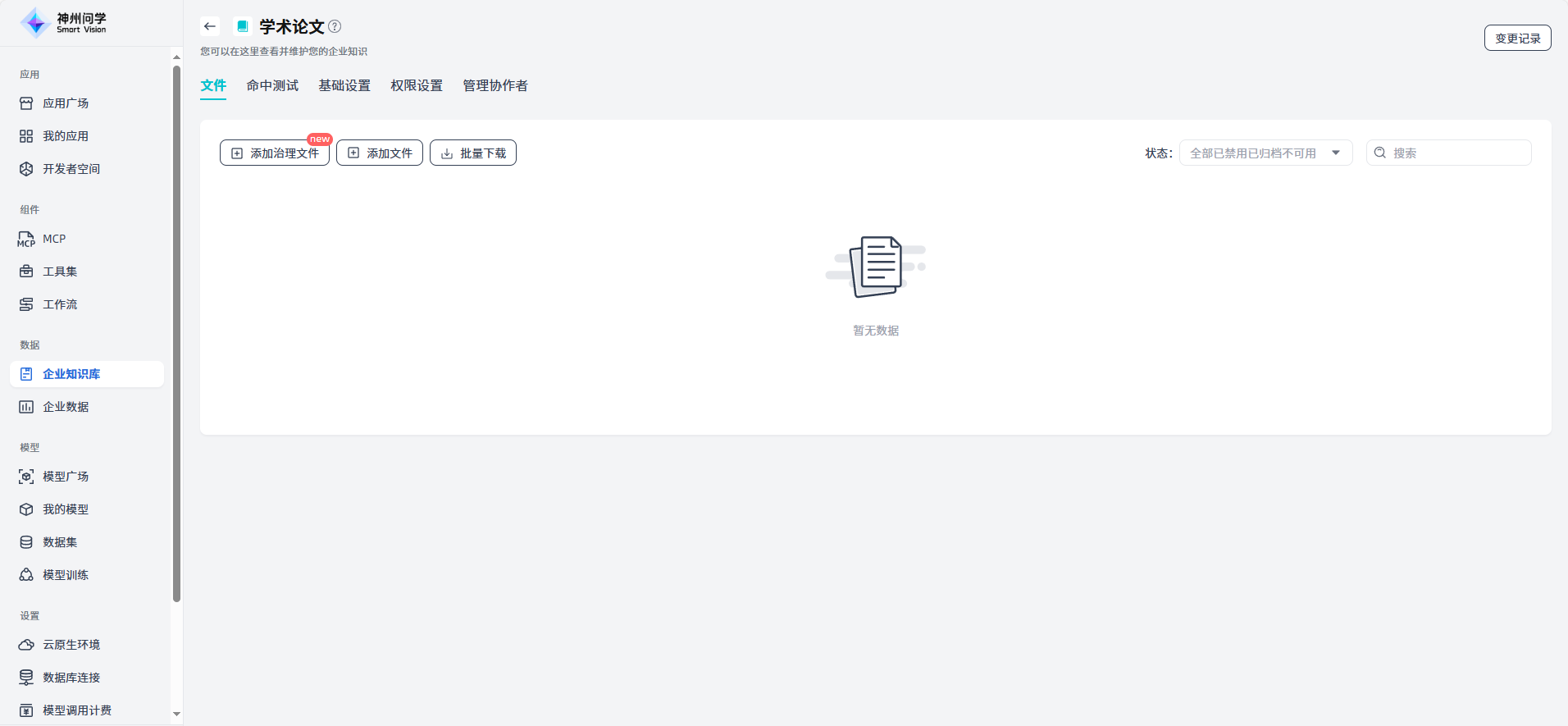Viewport: 1568px width, 726px height.
Task: Switch to the 权限设置 tab
Action: [417, 86]
